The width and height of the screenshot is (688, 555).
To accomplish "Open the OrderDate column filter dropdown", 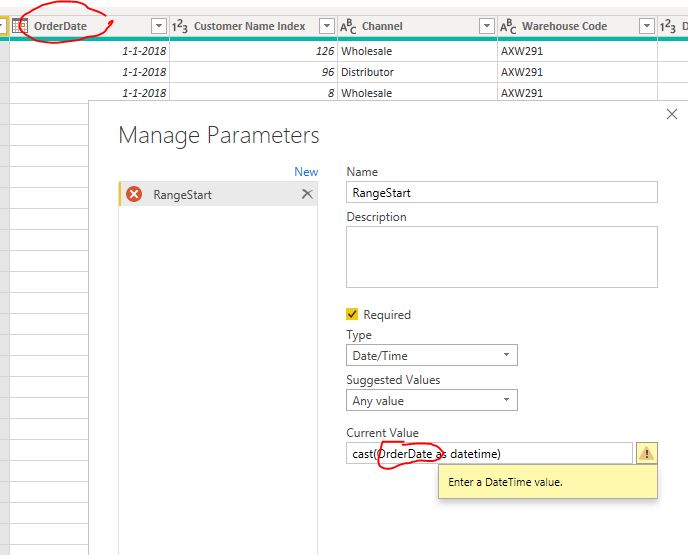I will pyautogui.click(x=159, y=26).
